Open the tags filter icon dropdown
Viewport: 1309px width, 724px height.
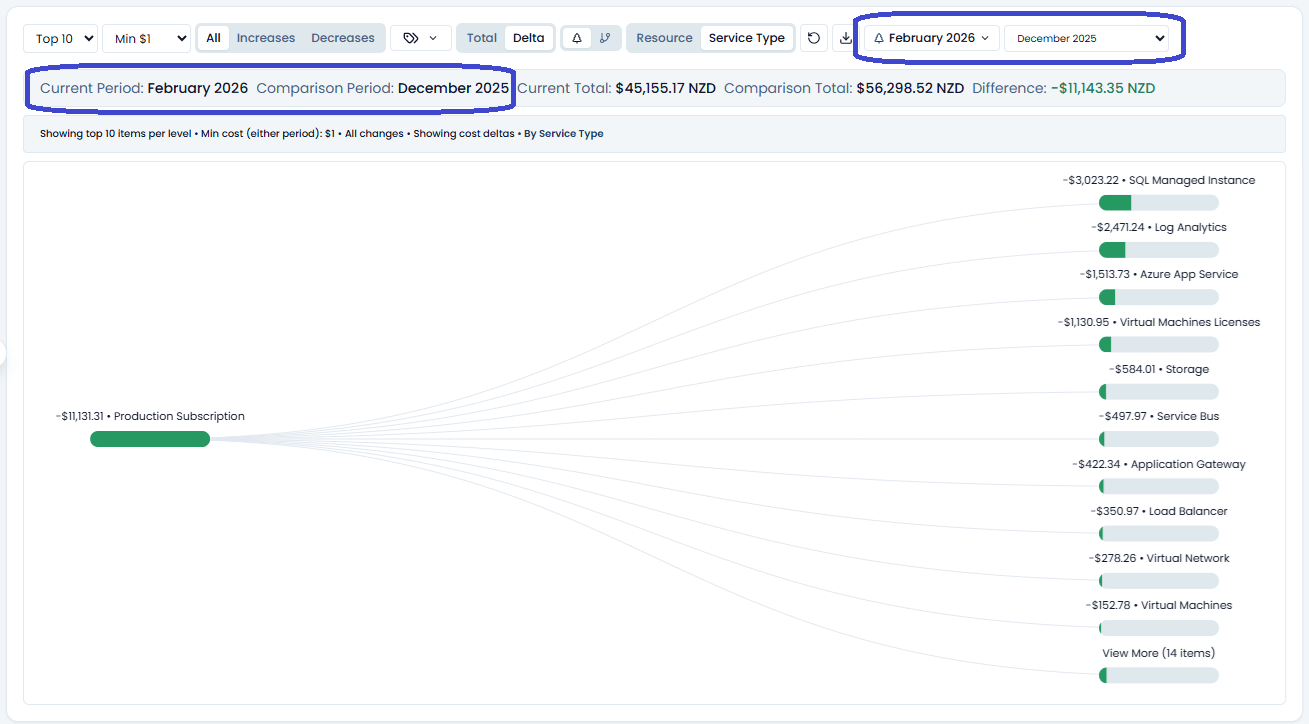pos(420,38)
